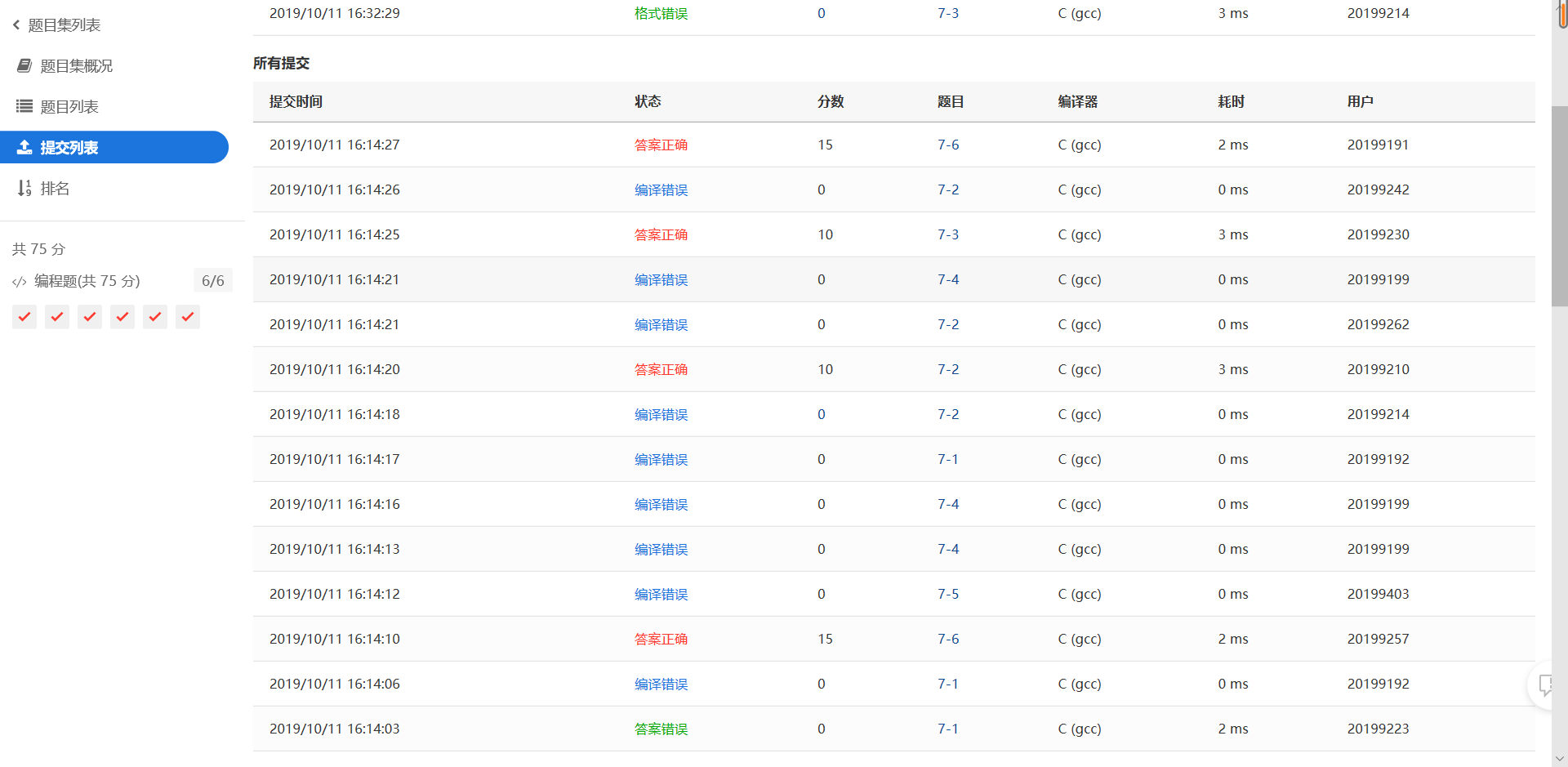The height and width of the screenshot is (767, 1568).
Task: Select the fourth red-checked problem box
Action: point(122,317)
